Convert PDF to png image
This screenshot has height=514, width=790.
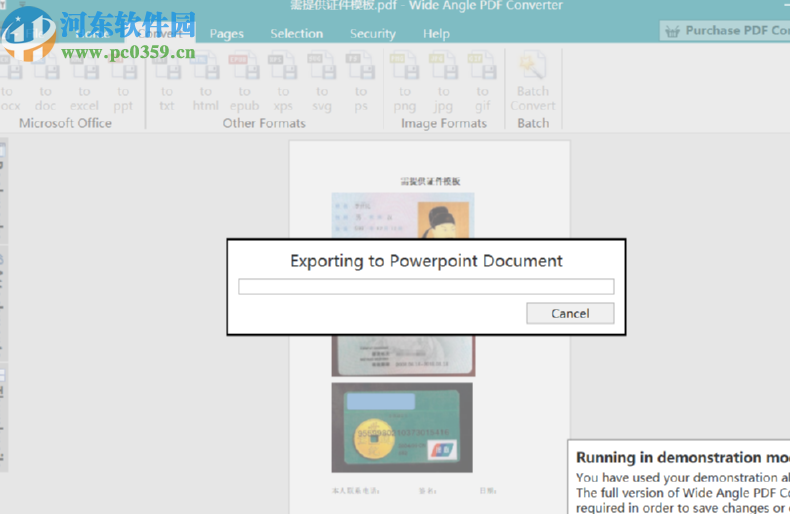[x=405, y=82]
